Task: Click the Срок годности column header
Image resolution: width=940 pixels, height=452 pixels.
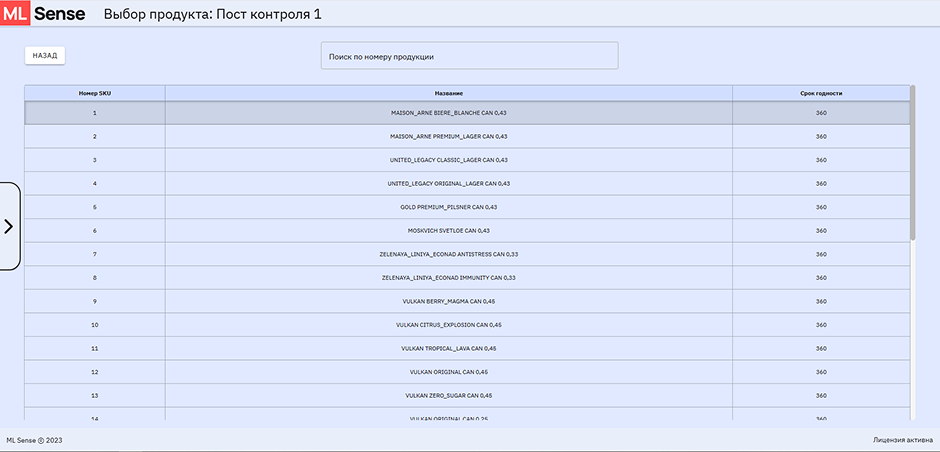Action: [x=821, y=93]
